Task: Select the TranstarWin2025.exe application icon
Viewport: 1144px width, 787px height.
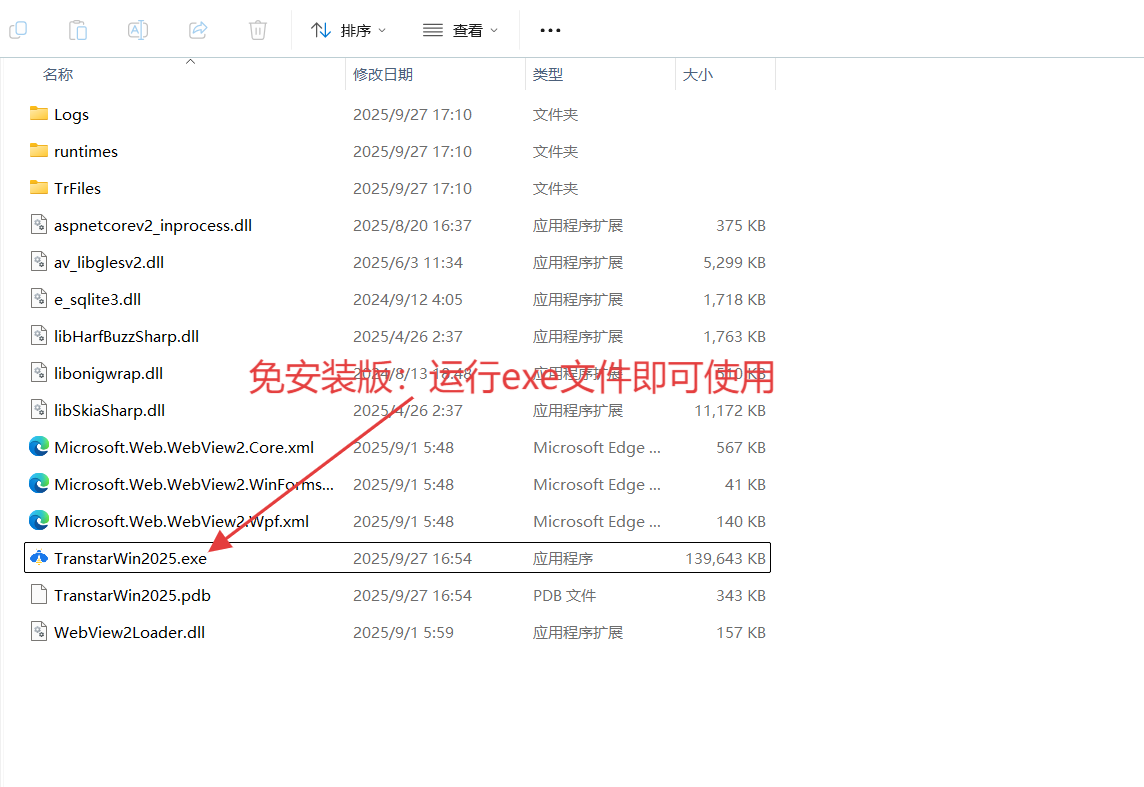Action: pyautogui.click(x=39, y=558)
